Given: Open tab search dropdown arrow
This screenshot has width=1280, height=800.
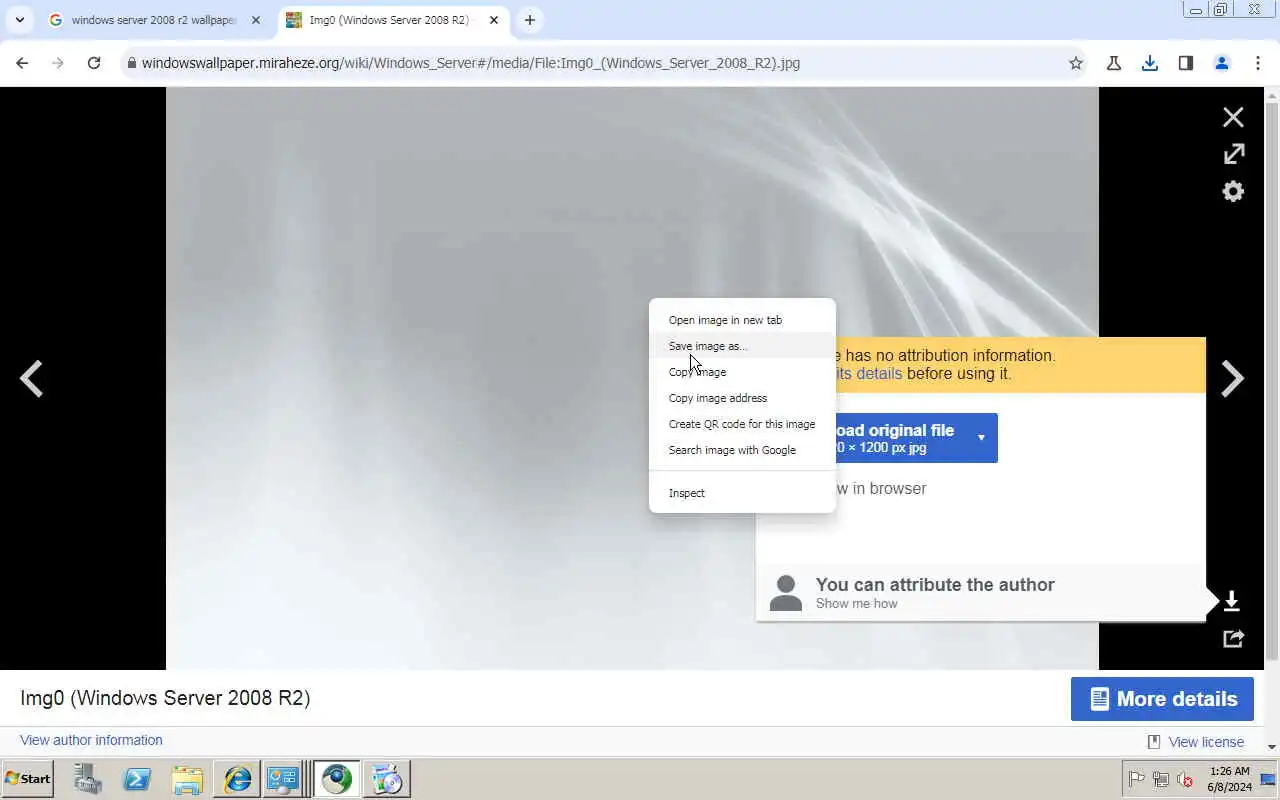Looking at the screenshot, I should point(20,20).
